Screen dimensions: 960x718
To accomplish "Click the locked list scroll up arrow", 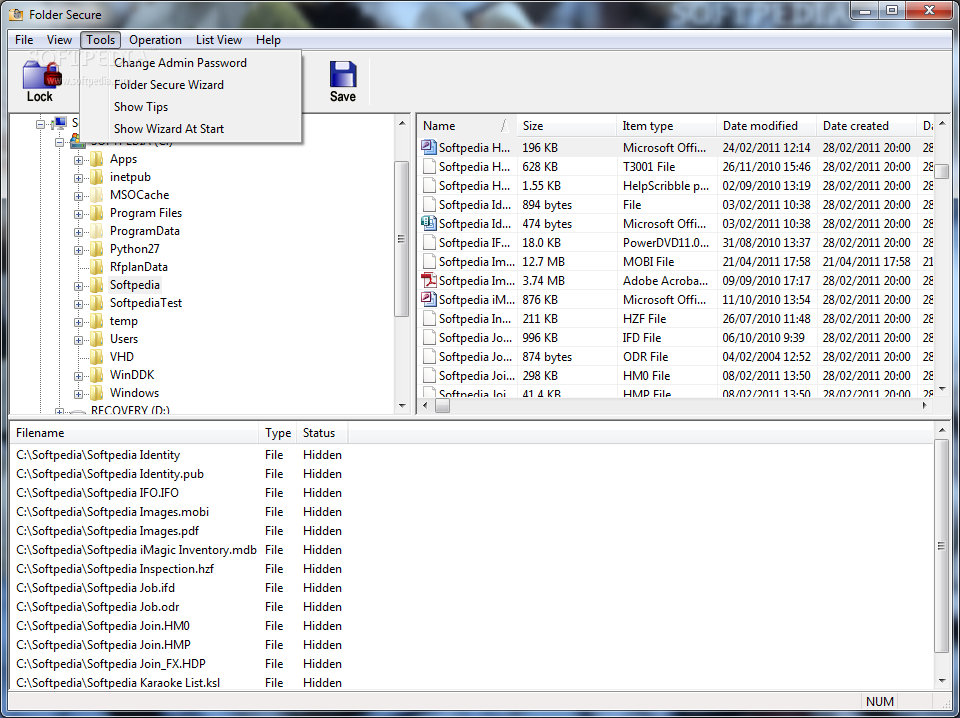I will [941, 431].
